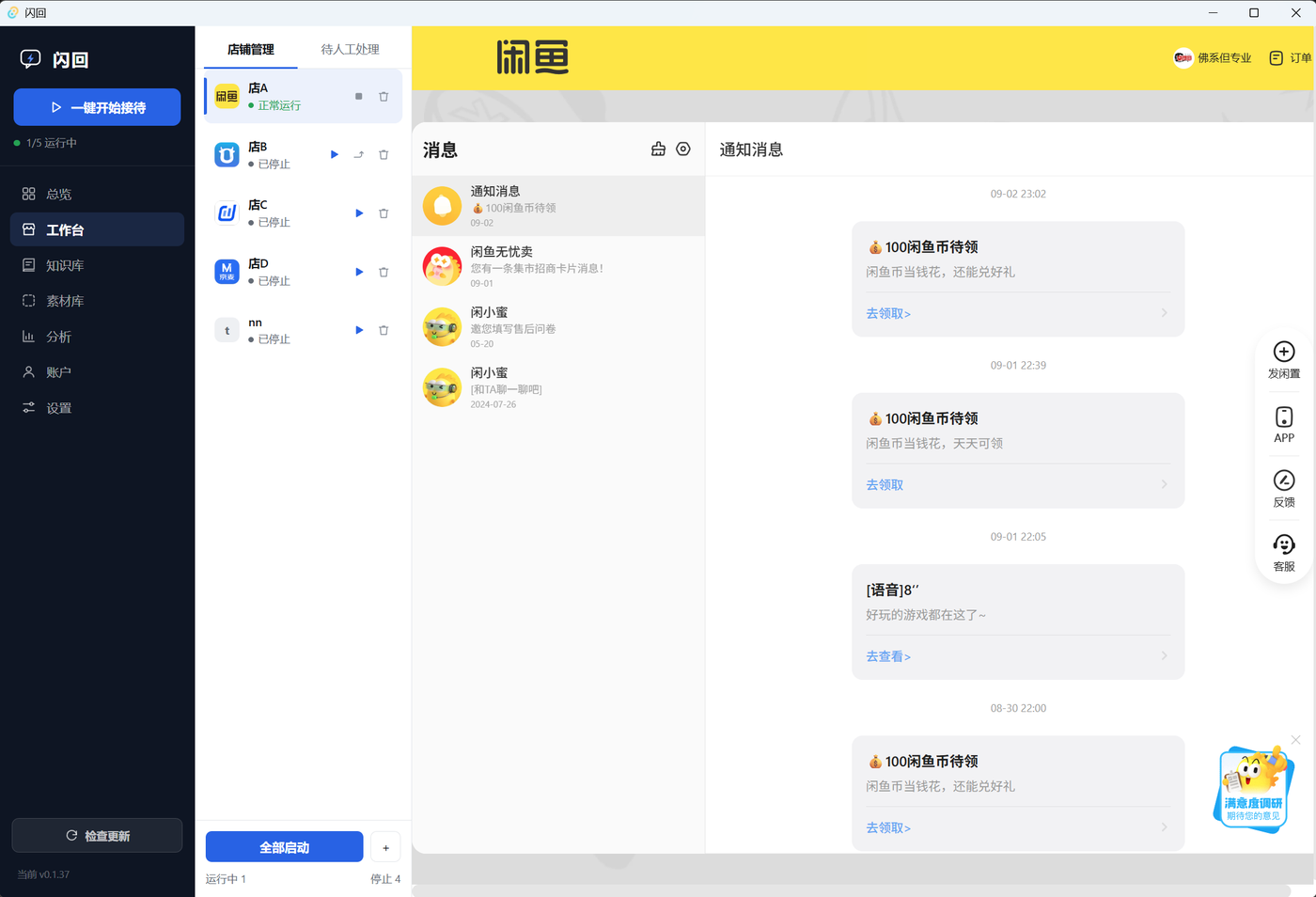Click 去领取 link in 09-02 card
Screen dimensions: 1316x897
coord(888,313)
